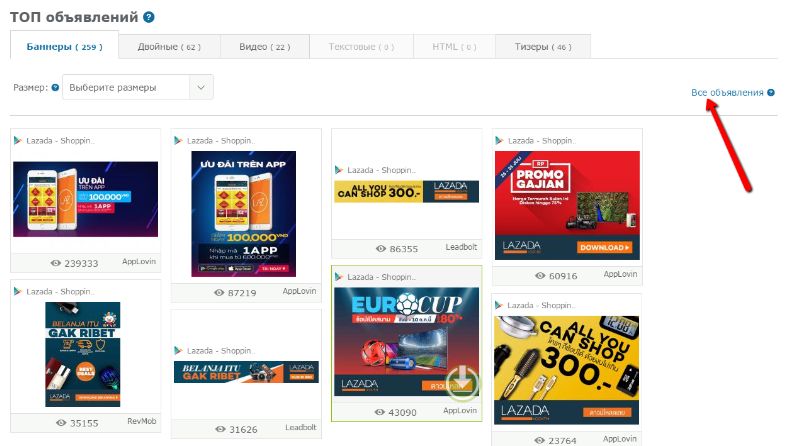785x446 pixels.
Task: Open the Видео tab
Action: point(265,47)
